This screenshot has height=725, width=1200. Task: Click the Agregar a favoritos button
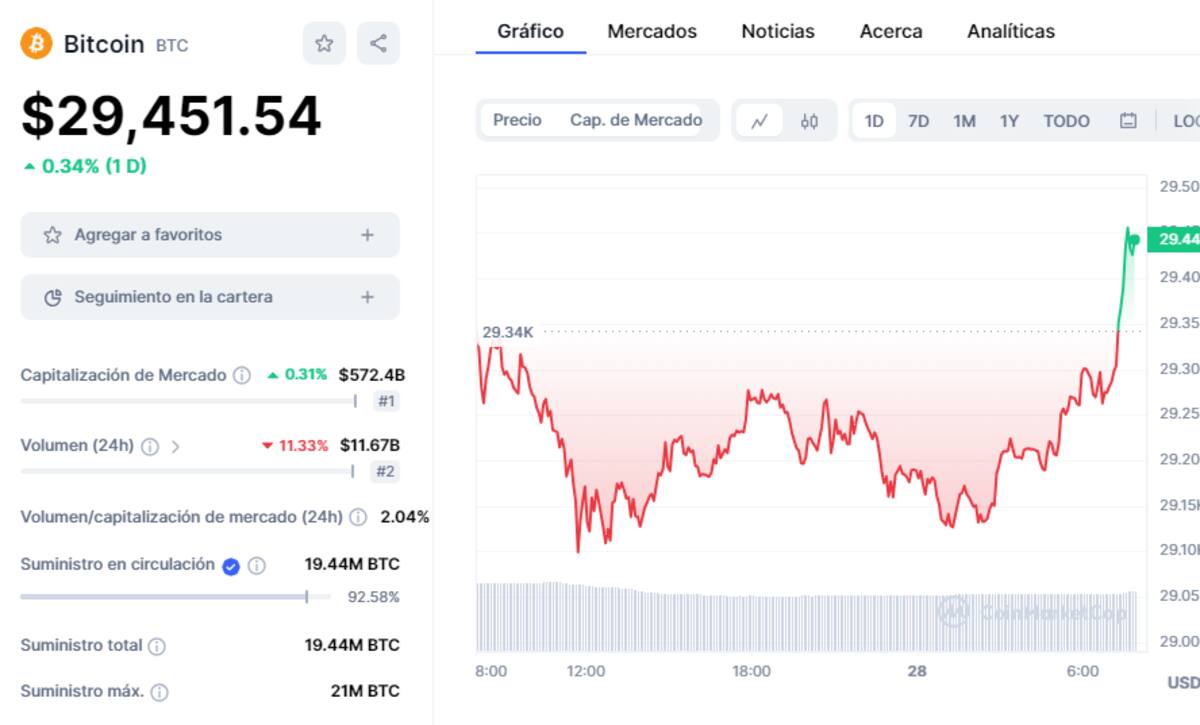coord(148,235)
